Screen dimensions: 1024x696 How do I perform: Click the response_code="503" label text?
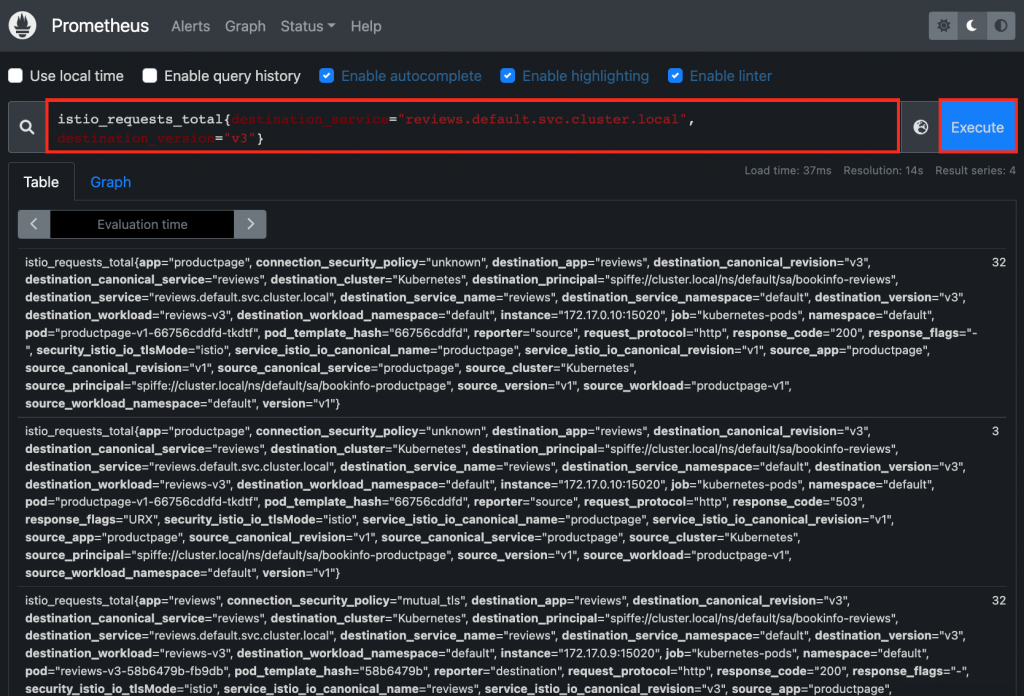coord(797,502)
